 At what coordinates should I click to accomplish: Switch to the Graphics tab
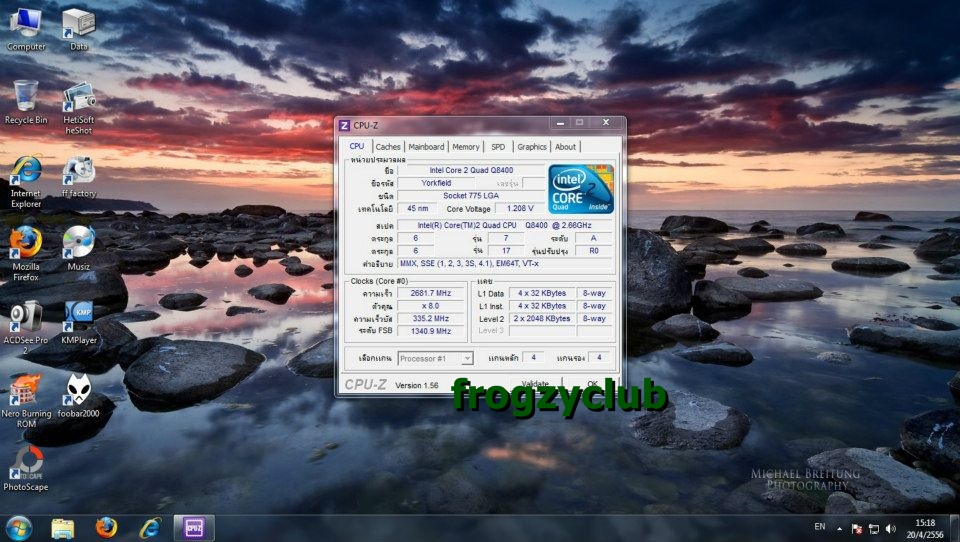[x=531, y=147]
